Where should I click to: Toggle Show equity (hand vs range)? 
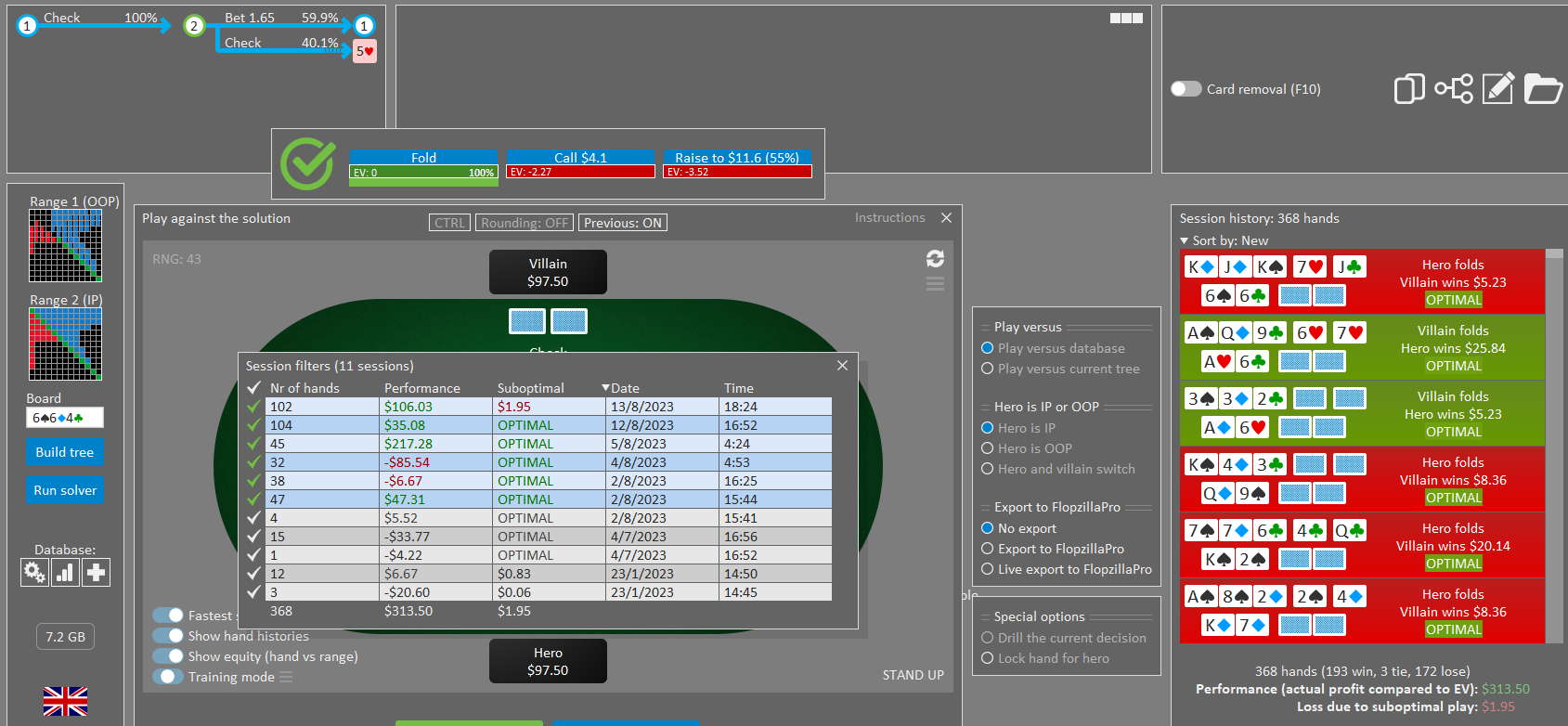(x=168, y=656)
